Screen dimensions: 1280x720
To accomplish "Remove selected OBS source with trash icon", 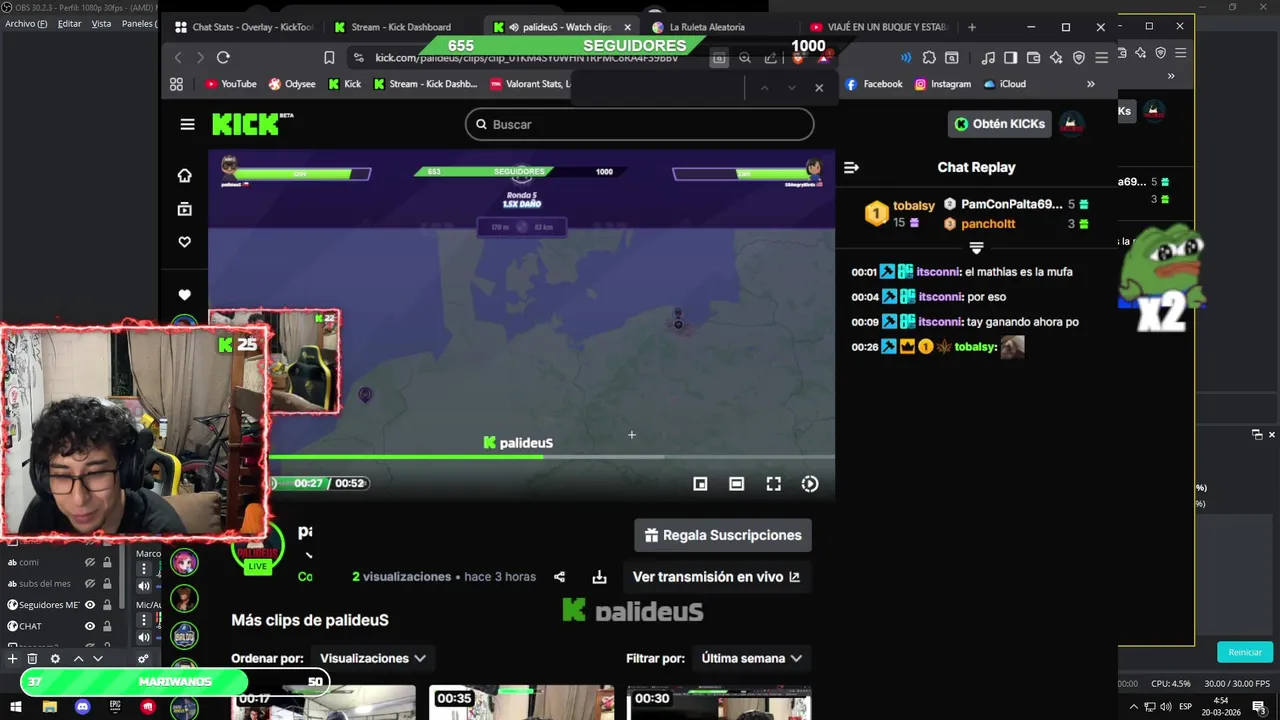I will tap(32, 658).
